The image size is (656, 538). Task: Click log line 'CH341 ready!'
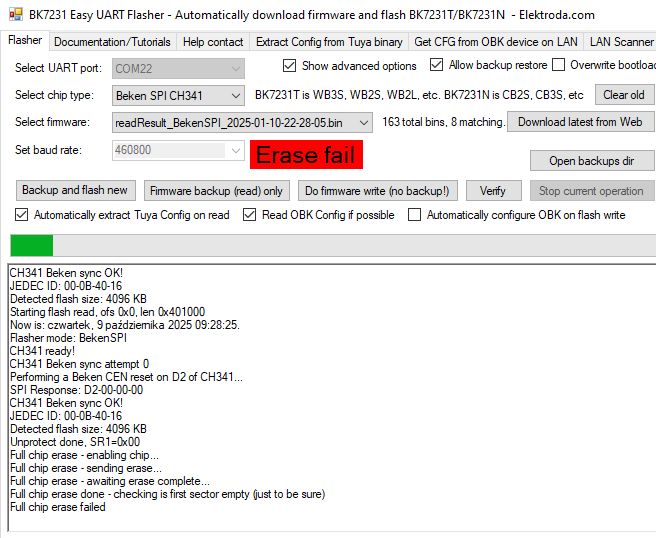(42, 351)
